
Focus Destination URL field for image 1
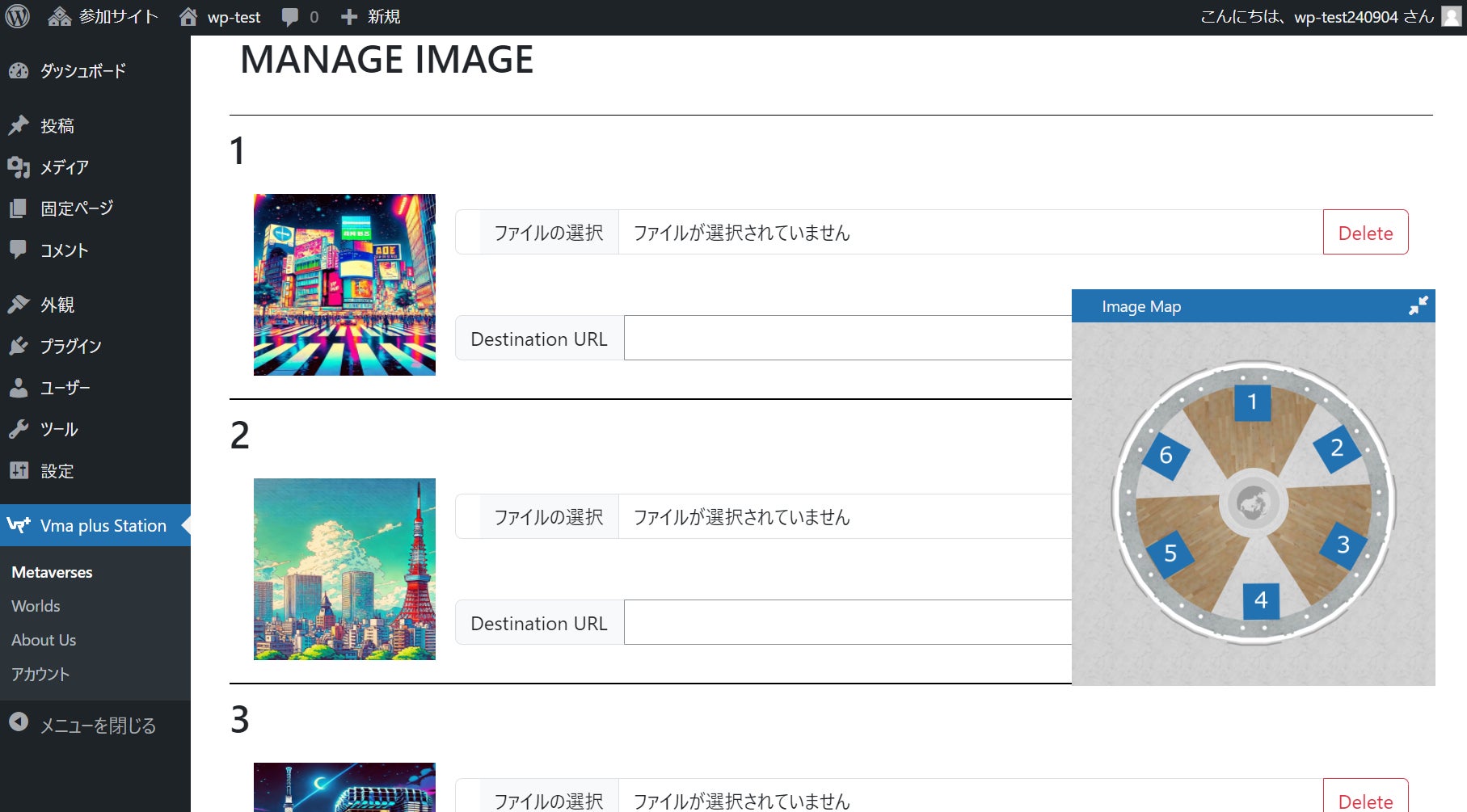point(848,338)
